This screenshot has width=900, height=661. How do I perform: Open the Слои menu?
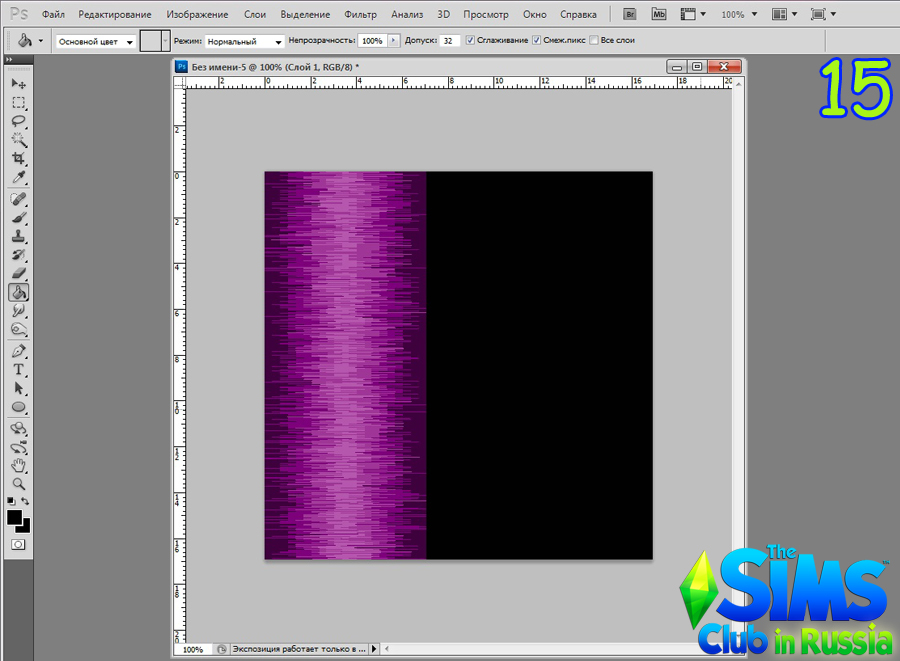255,15
